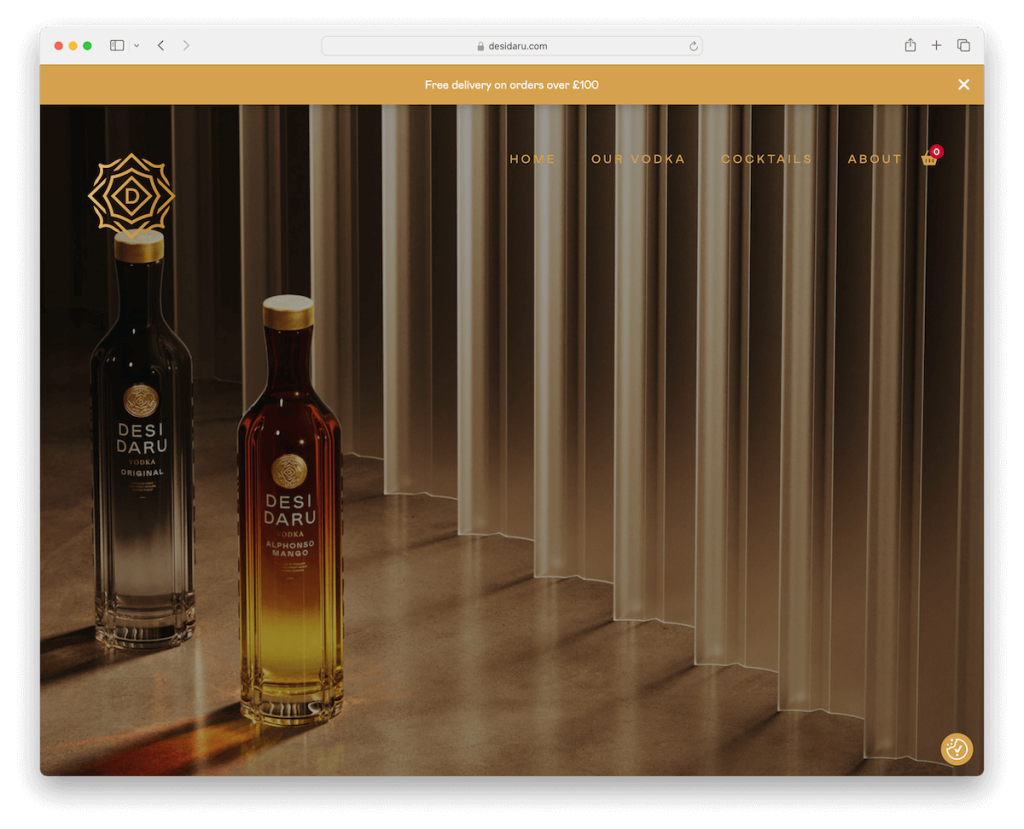Close the Safari window
This screenshot has height=829, width=1024.
click(x=58, y=46)
